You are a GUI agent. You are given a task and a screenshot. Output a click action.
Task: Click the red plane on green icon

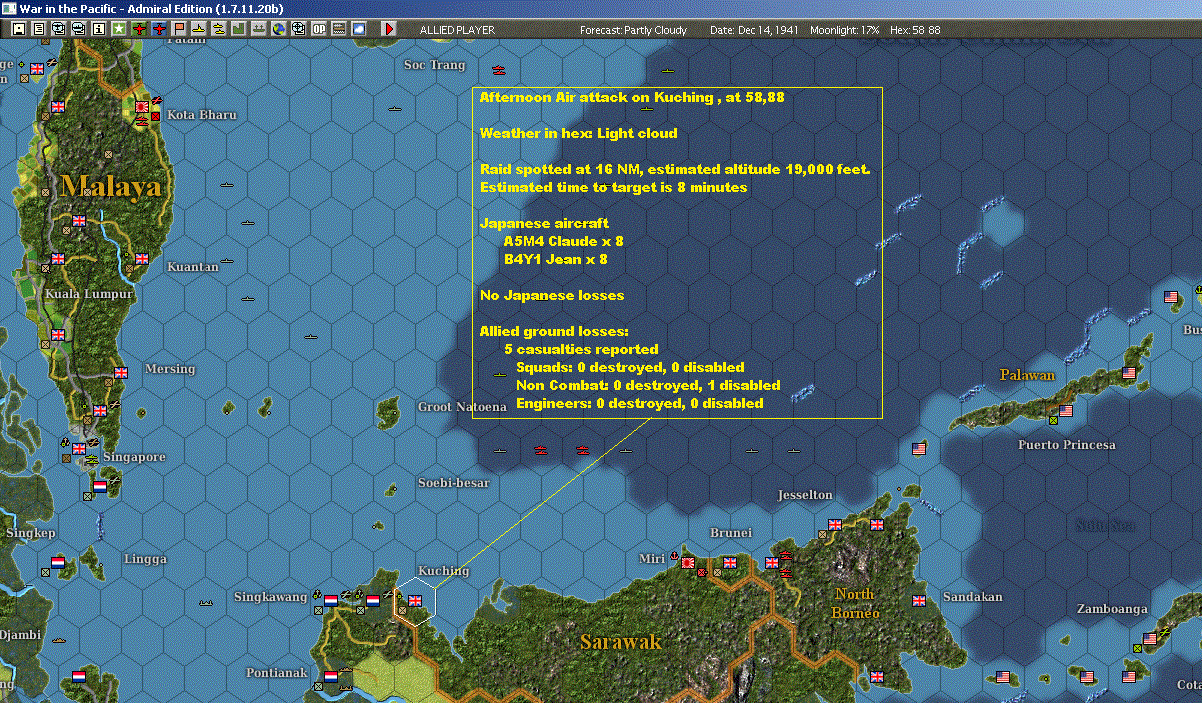(x=139, y=29)
